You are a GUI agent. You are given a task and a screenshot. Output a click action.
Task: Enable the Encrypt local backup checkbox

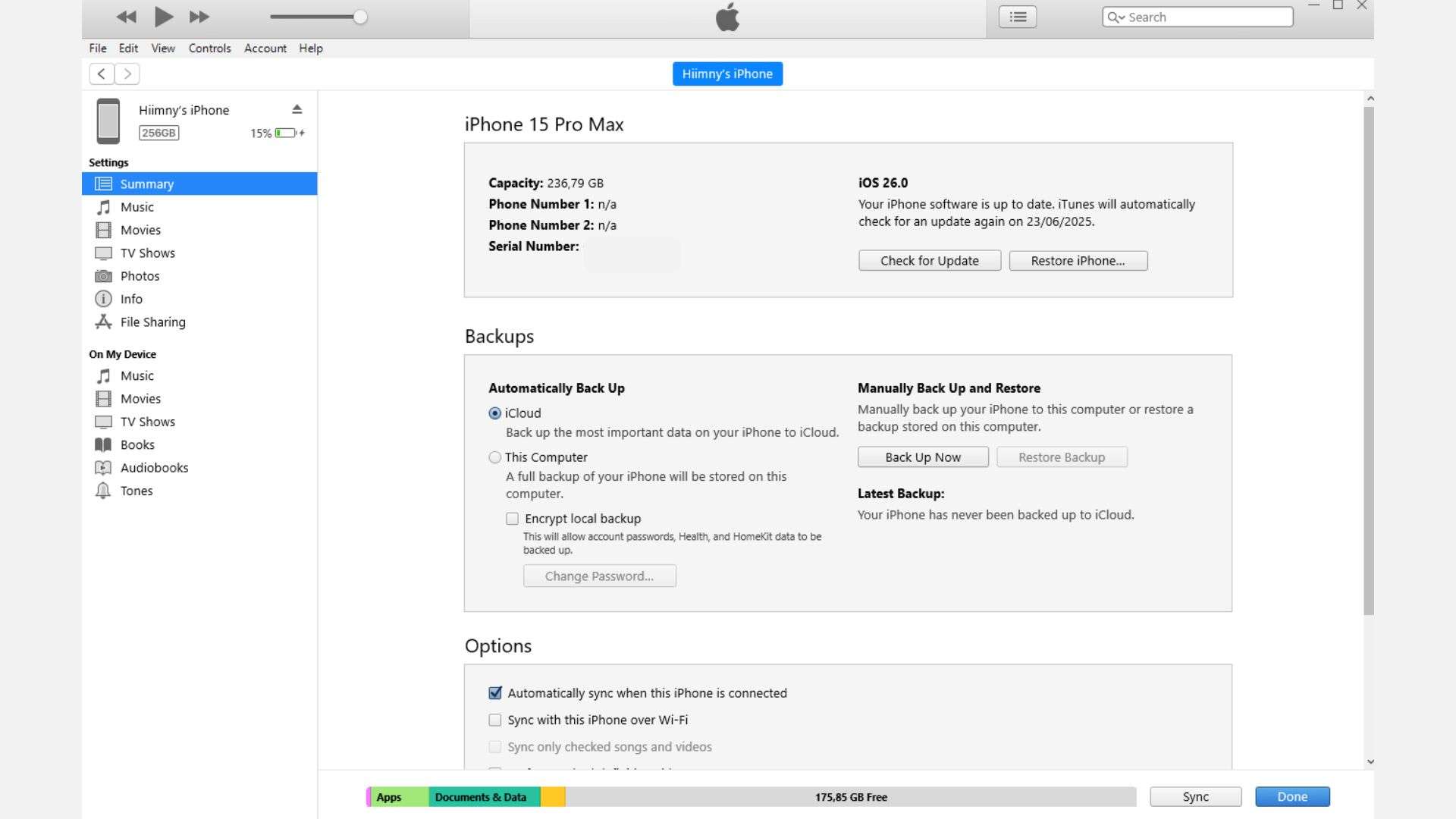pos(513,519)
